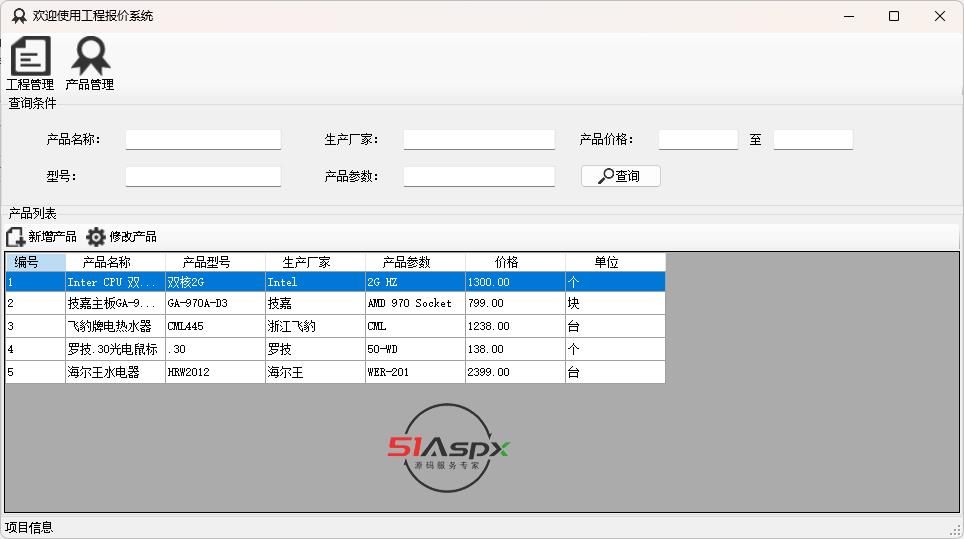This screenshot has height=539, width=964.
Task: Sort by 编号 column header
Action: pyautogui.click(x=35, y=262)
